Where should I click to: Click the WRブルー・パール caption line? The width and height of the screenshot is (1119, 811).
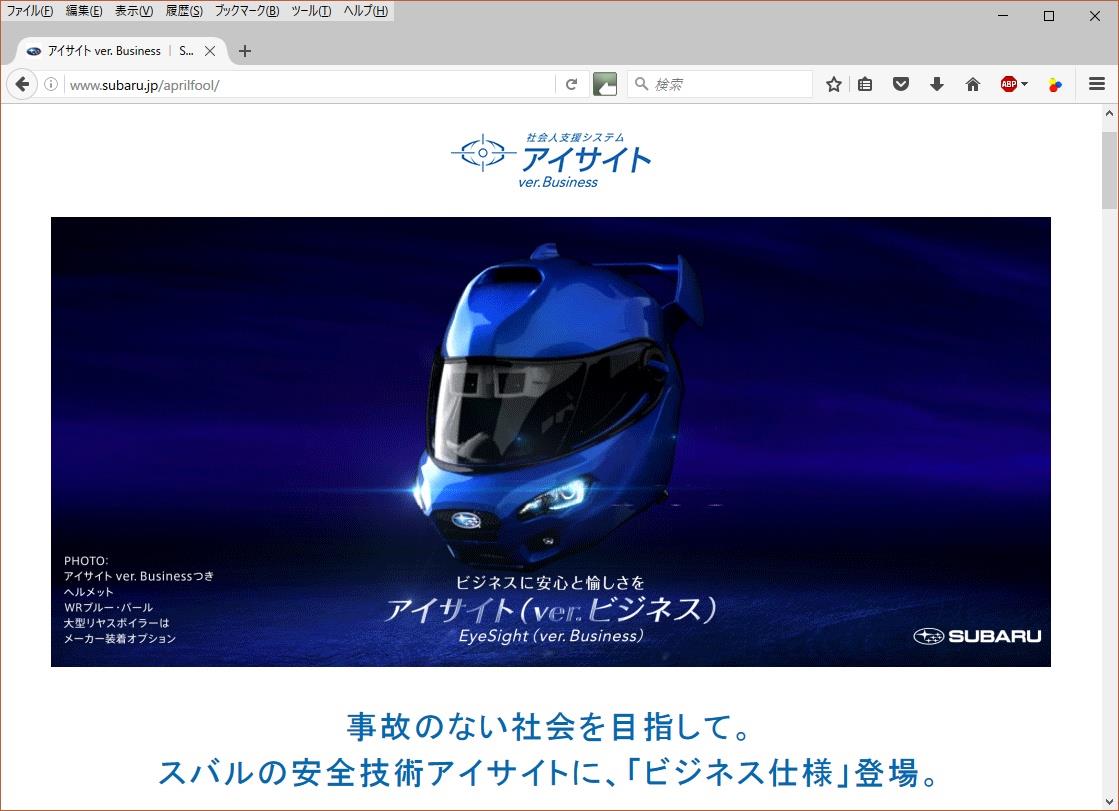click(108, 608)
